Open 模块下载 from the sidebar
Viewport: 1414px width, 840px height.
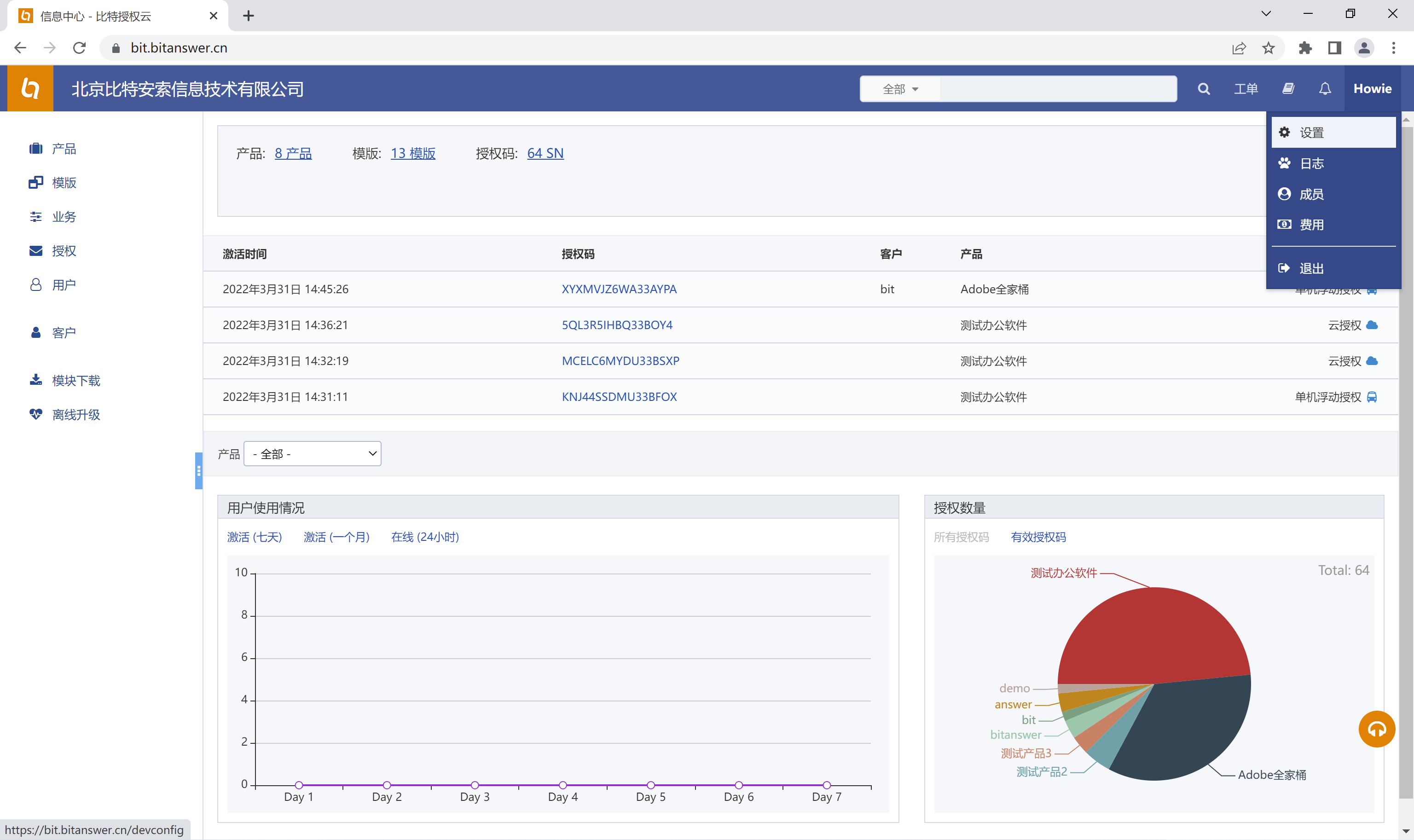point(76,380)
